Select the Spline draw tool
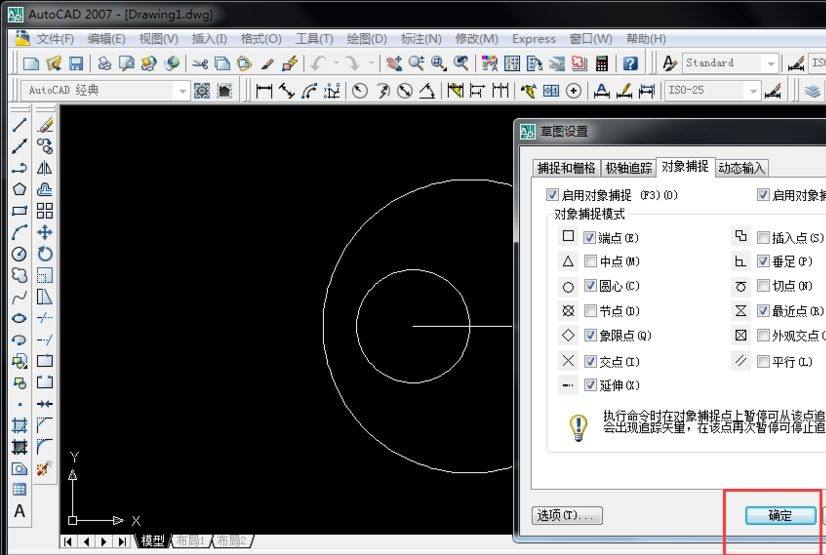The image size is (826, 555). coord(19,297)
